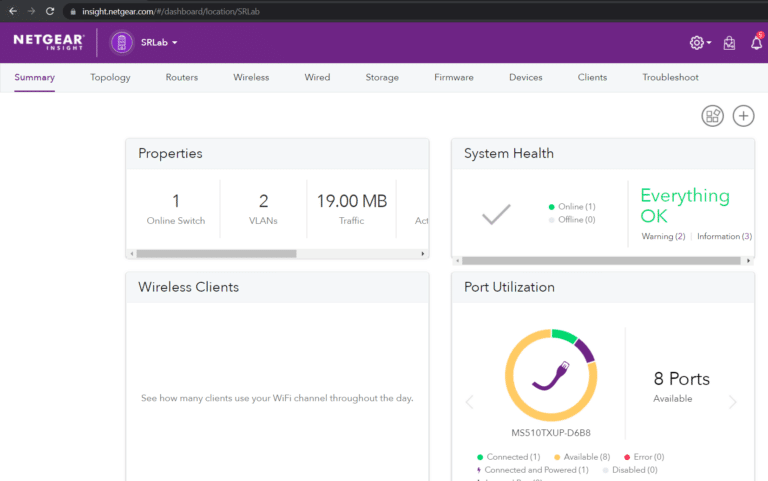Click the WiFi channel usage message
The image size is (768, 481).
[x=277, y=398]
